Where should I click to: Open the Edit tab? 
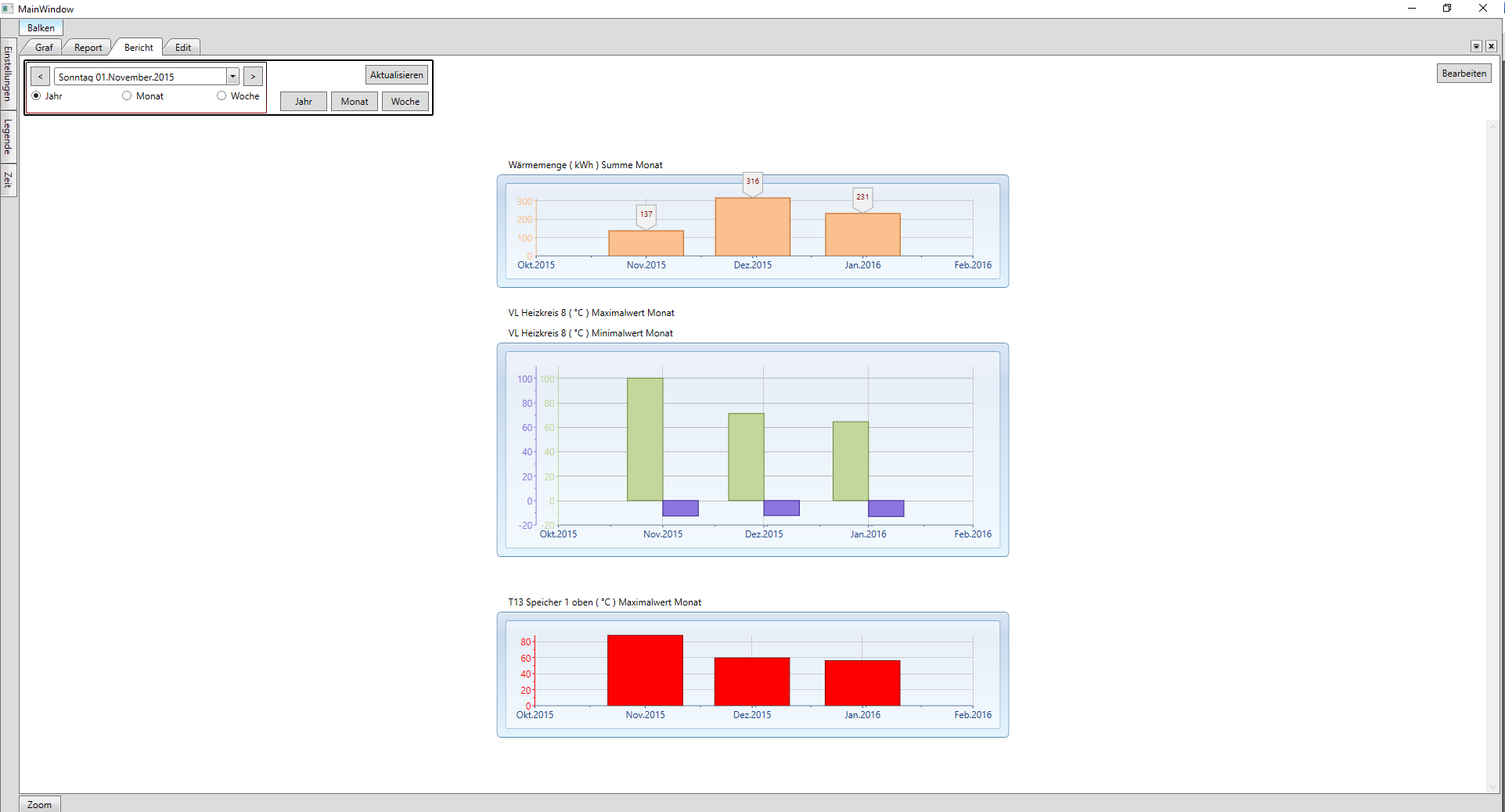(183, 47)
